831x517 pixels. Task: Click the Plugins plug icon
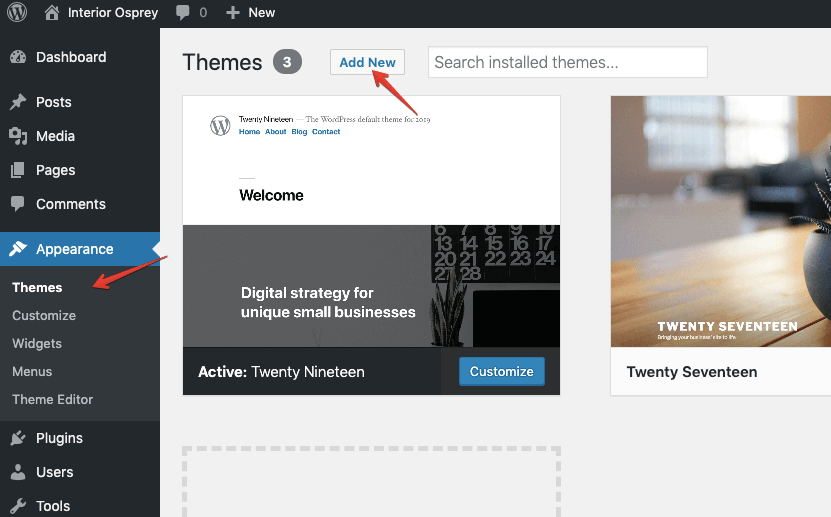click(x=18, y=438)
